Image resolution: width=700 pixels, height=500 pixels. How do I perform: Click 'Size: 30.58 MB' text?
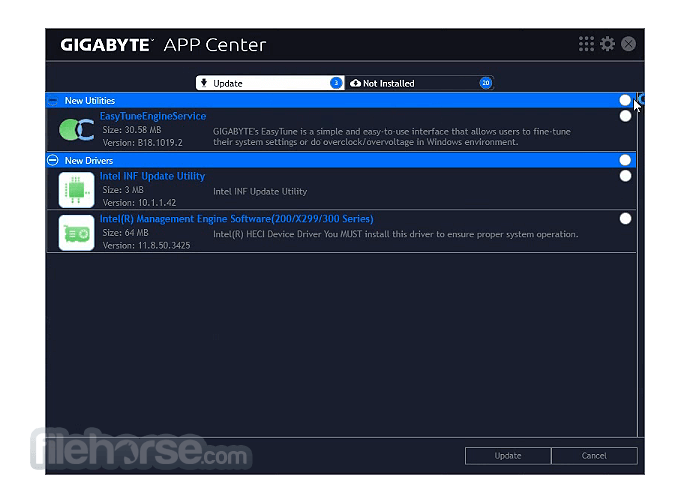(132, 130)
